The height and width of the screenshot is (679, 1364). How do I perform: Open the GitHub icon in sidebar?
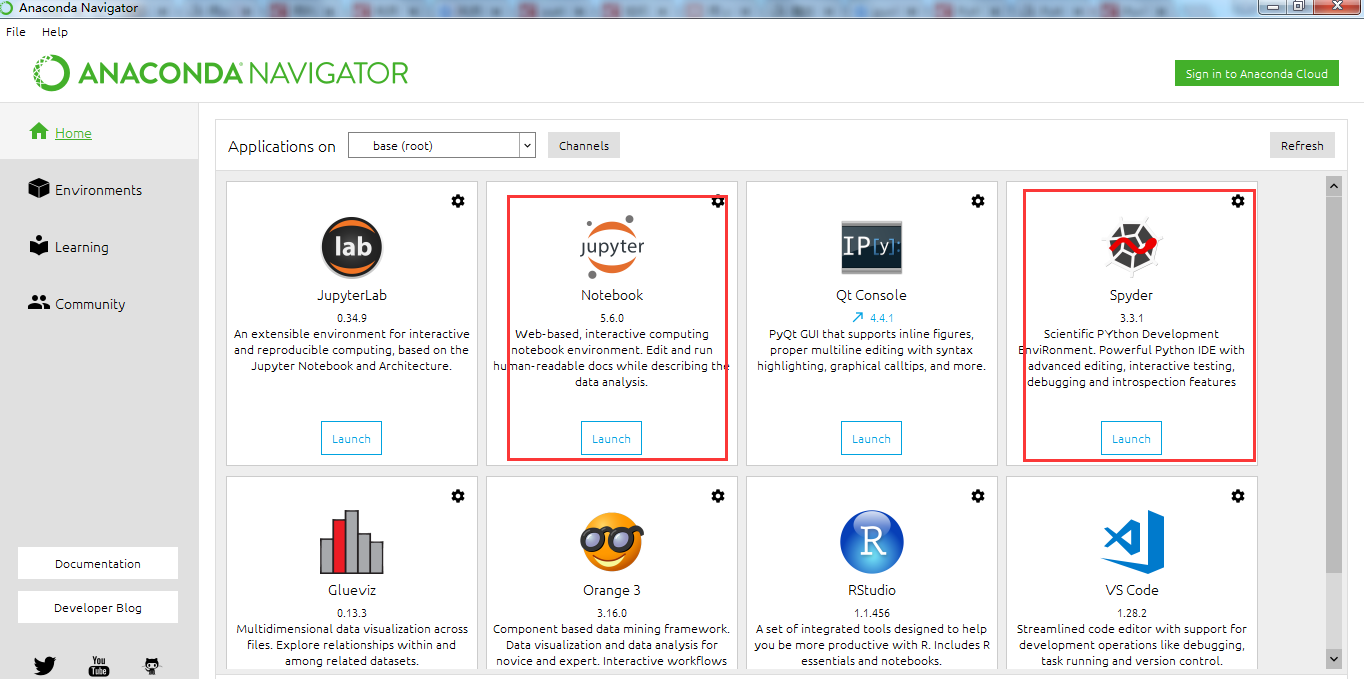pos(152,666)
